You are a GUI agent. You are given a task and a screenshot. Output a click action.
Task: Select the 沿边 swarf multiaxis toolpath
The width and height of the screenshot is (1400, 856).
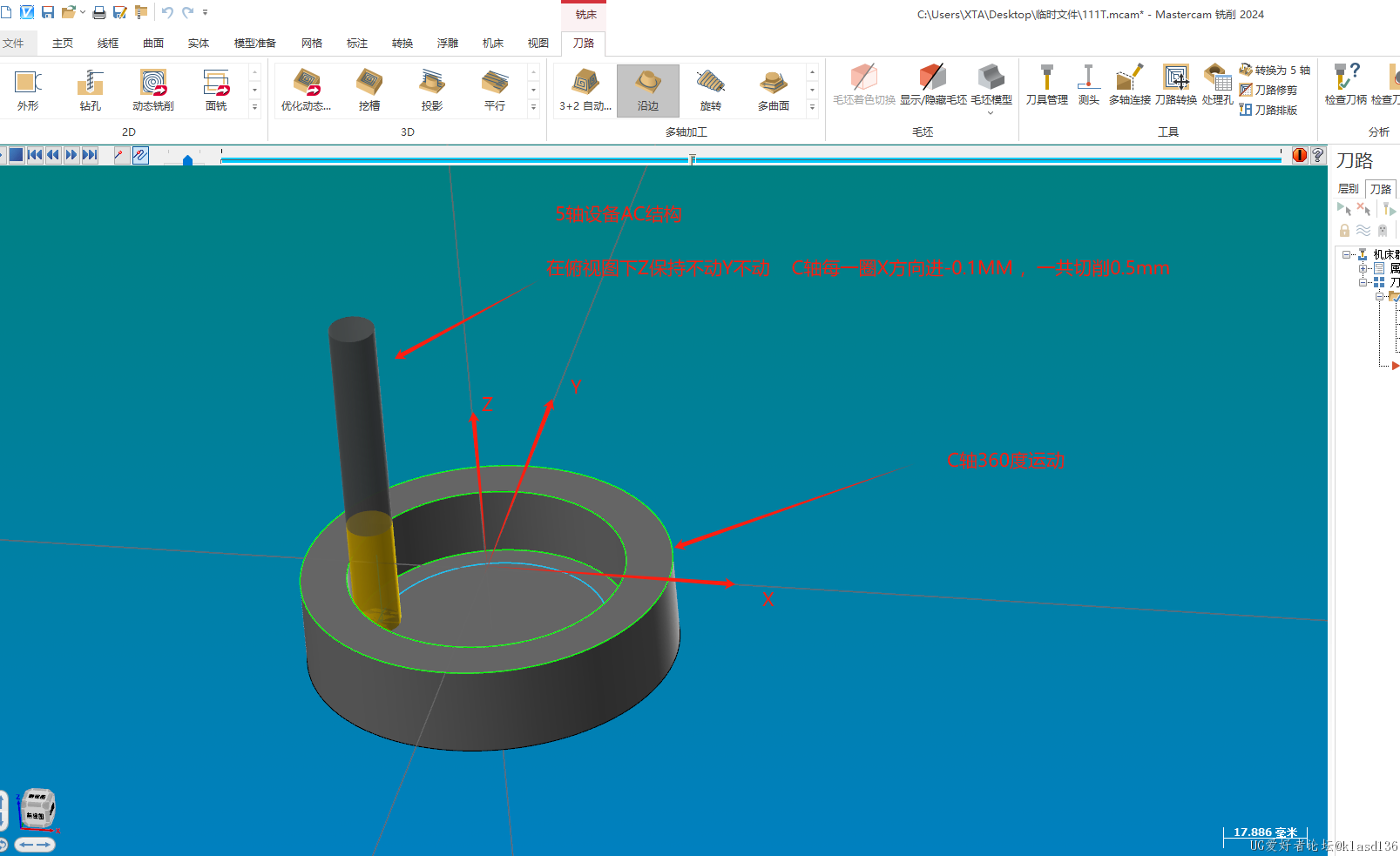(x=648, y=90)
